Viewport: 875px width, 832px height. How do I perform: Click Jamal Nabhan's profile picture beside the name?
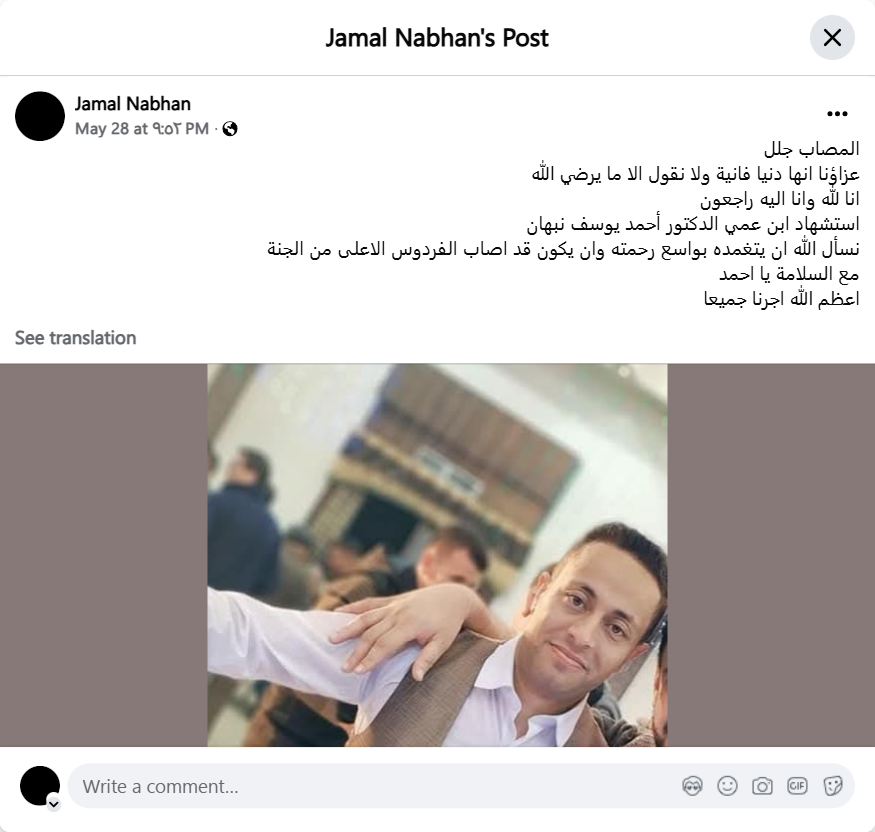[40, 116]
